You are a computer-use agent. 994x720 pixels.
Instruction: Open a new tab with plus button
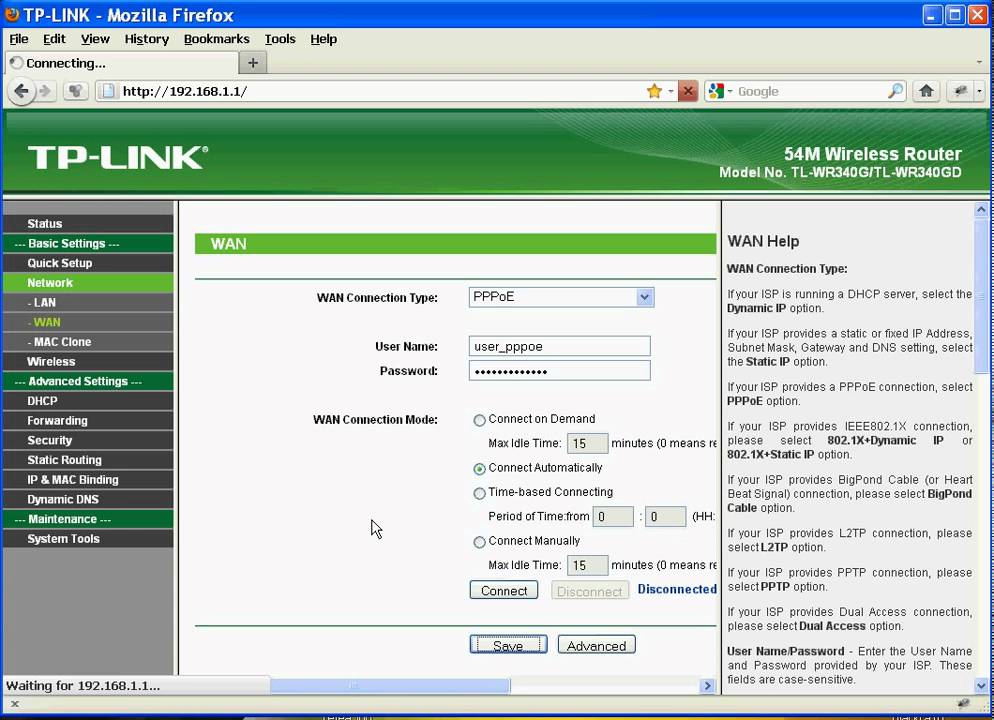coord(253,63)
